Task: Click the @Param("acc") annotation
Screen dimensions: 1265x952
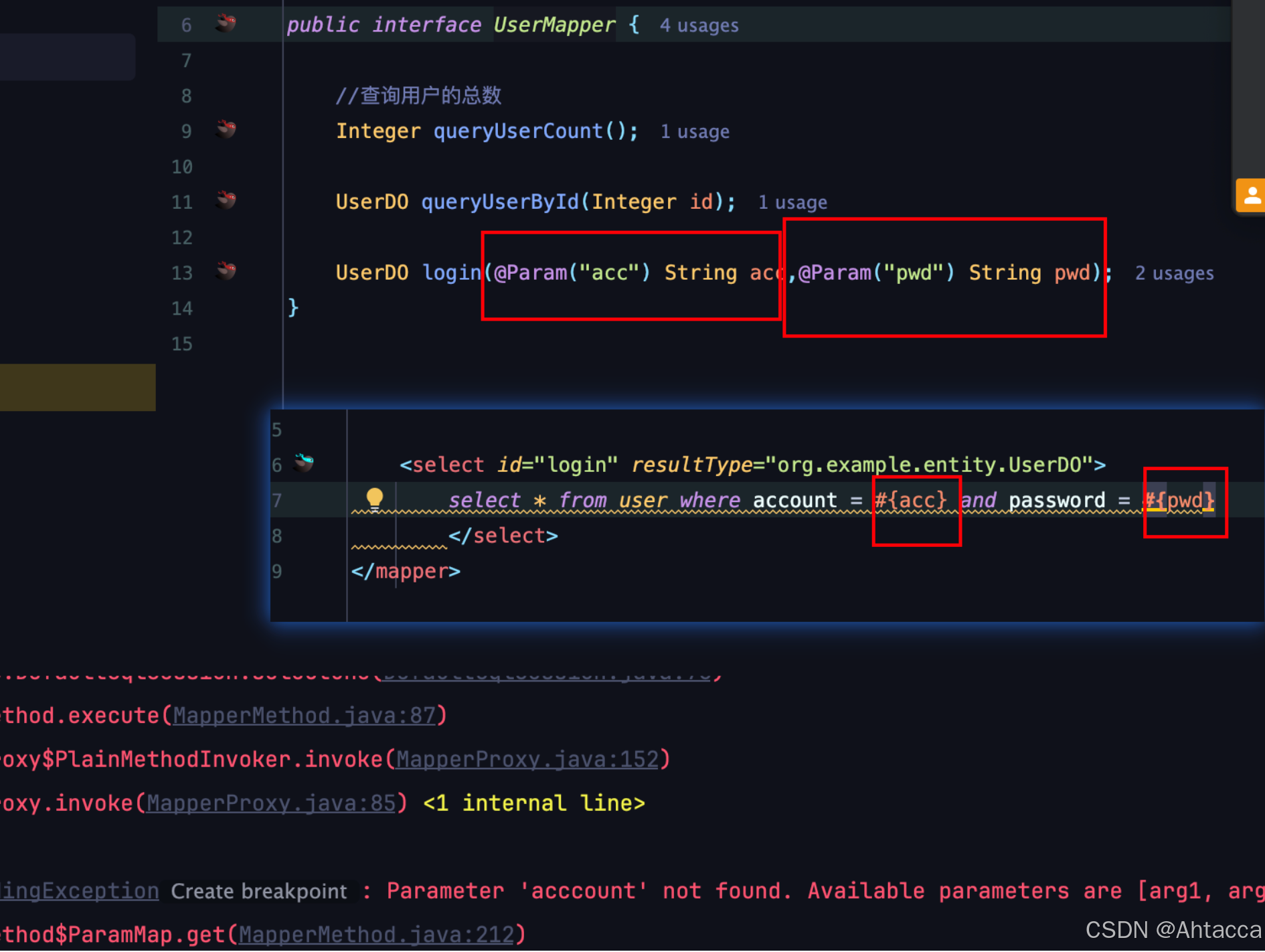Action: click(x=572, y=273)
